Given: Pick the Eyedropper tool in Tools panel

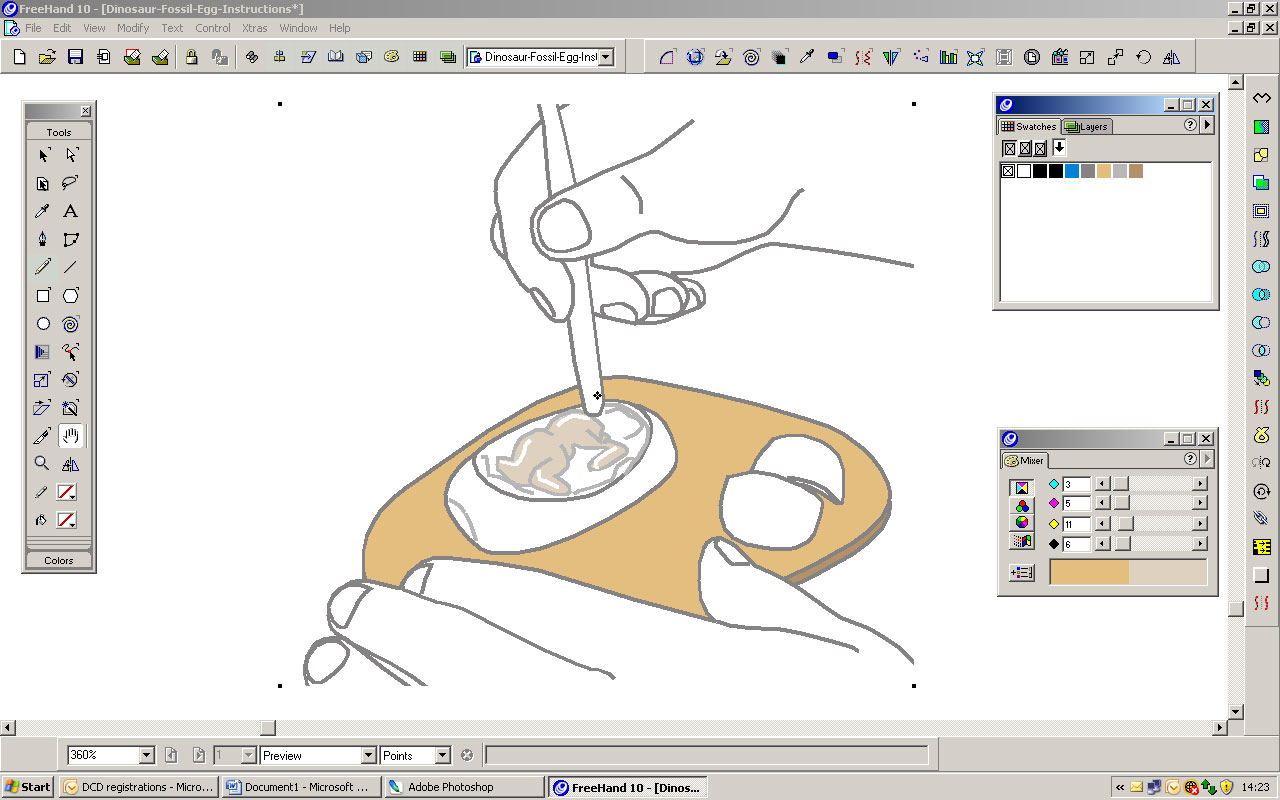Looking at the screenshot, I should click(43, 211).
